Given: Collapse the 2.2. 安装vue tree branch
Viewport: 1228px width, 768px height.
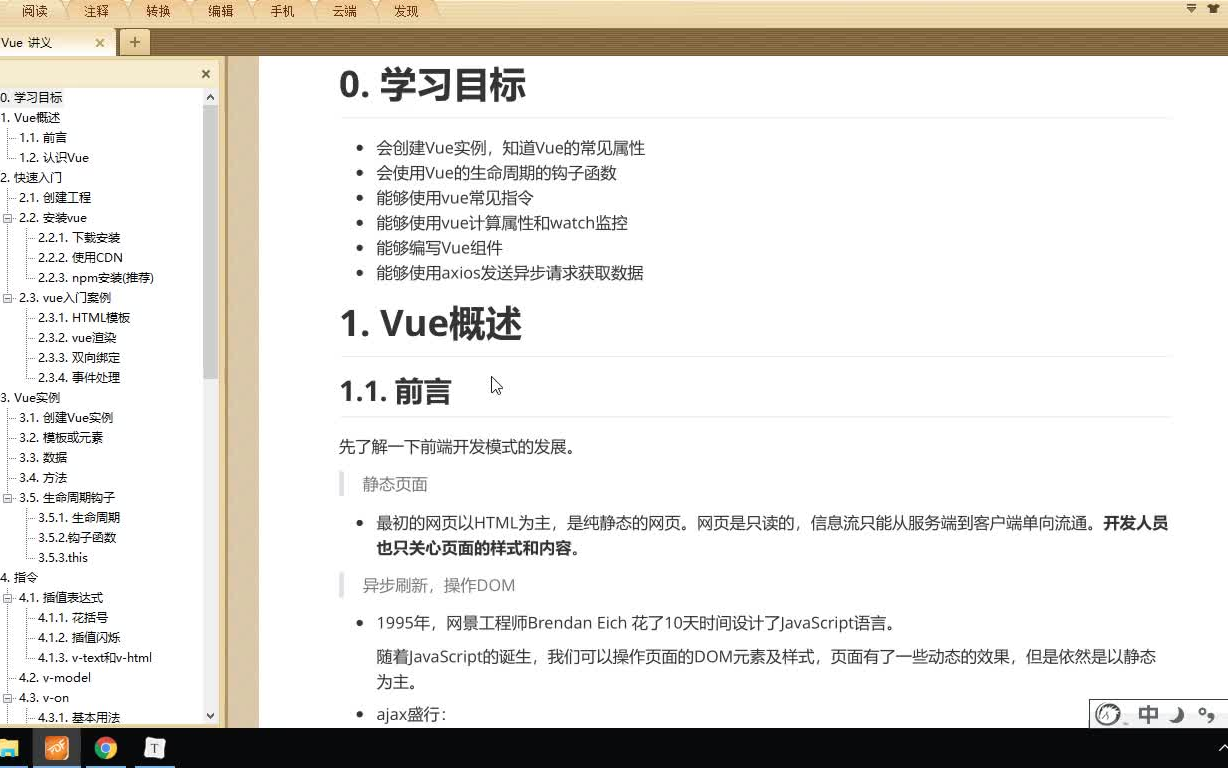Looking at the screenshot, I should point(8,217).
